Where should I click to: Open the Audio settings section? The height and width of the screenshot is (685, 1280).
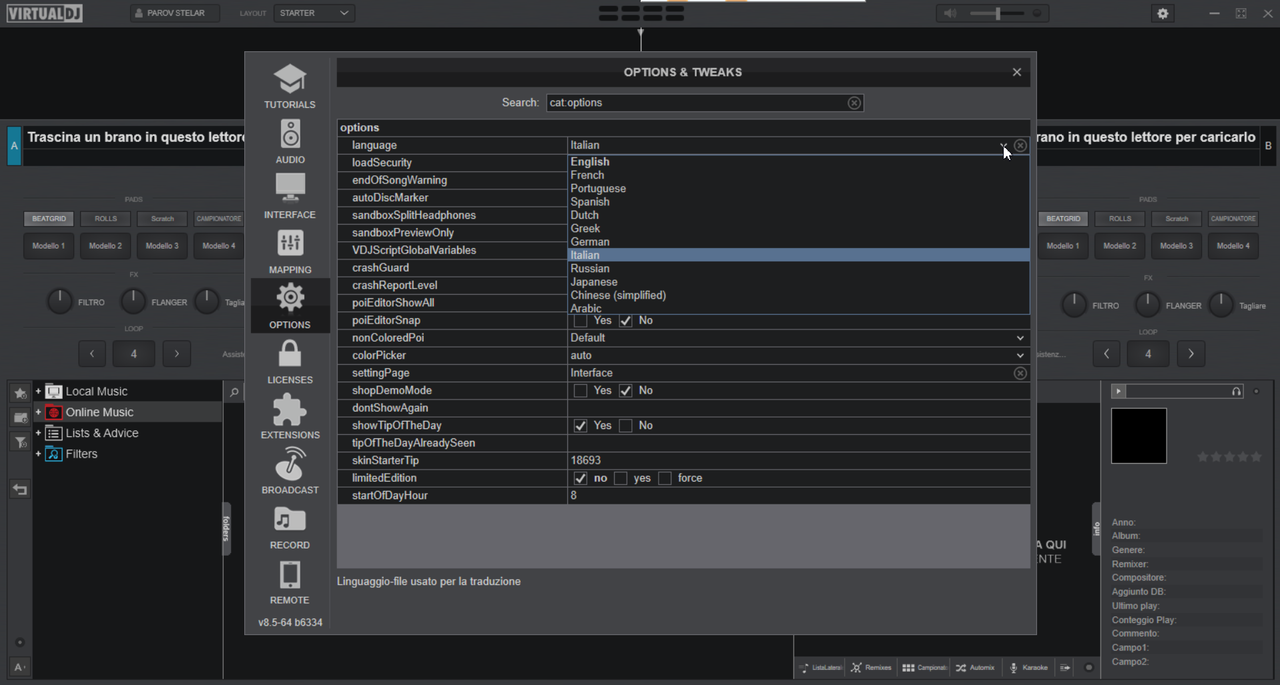pos(290,142)
